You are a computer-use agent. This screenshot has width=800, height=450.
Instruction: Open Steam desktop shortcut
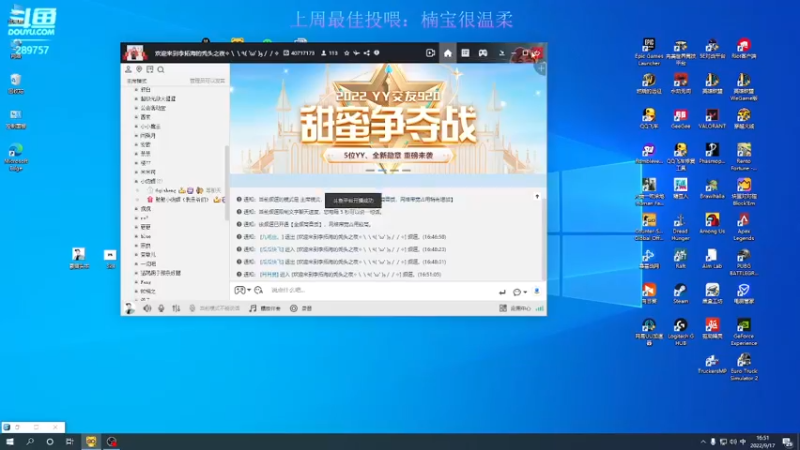(680, 294)
